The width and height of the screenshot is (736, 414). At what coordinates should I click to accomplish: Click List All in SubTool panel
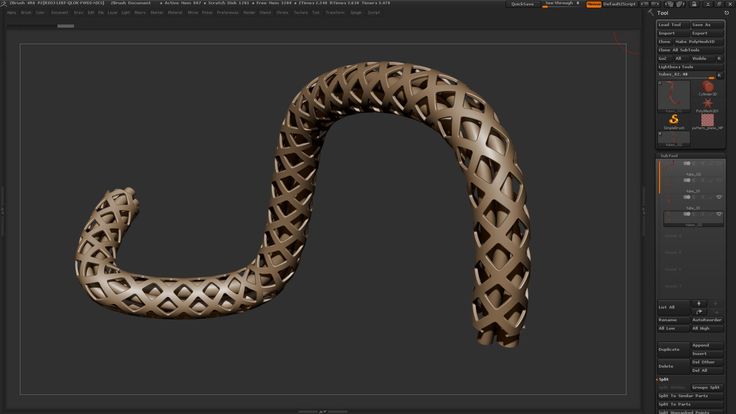673,307
